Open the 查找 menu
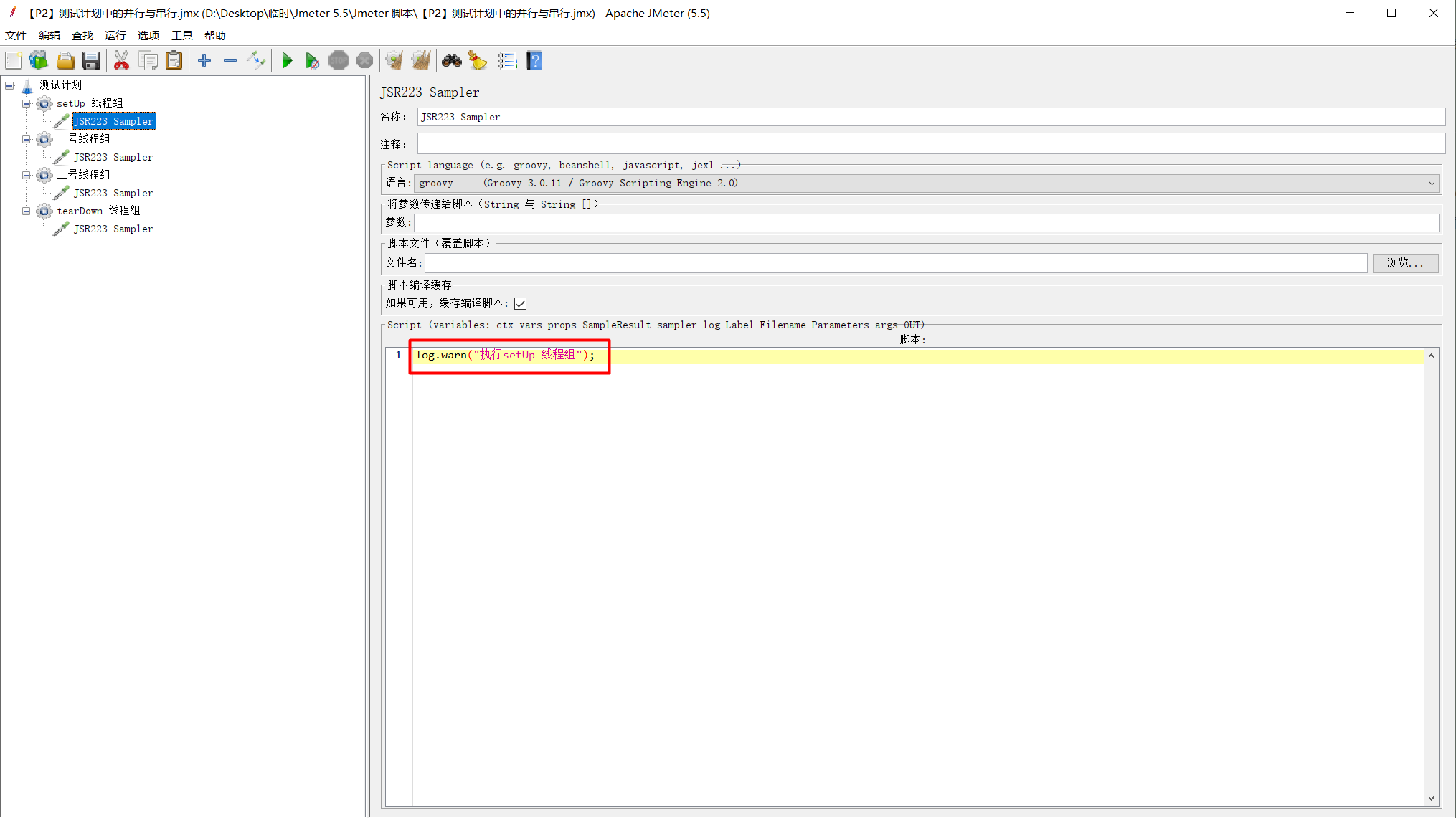The width and height of the screenshot is (1456, 818). 82,36
